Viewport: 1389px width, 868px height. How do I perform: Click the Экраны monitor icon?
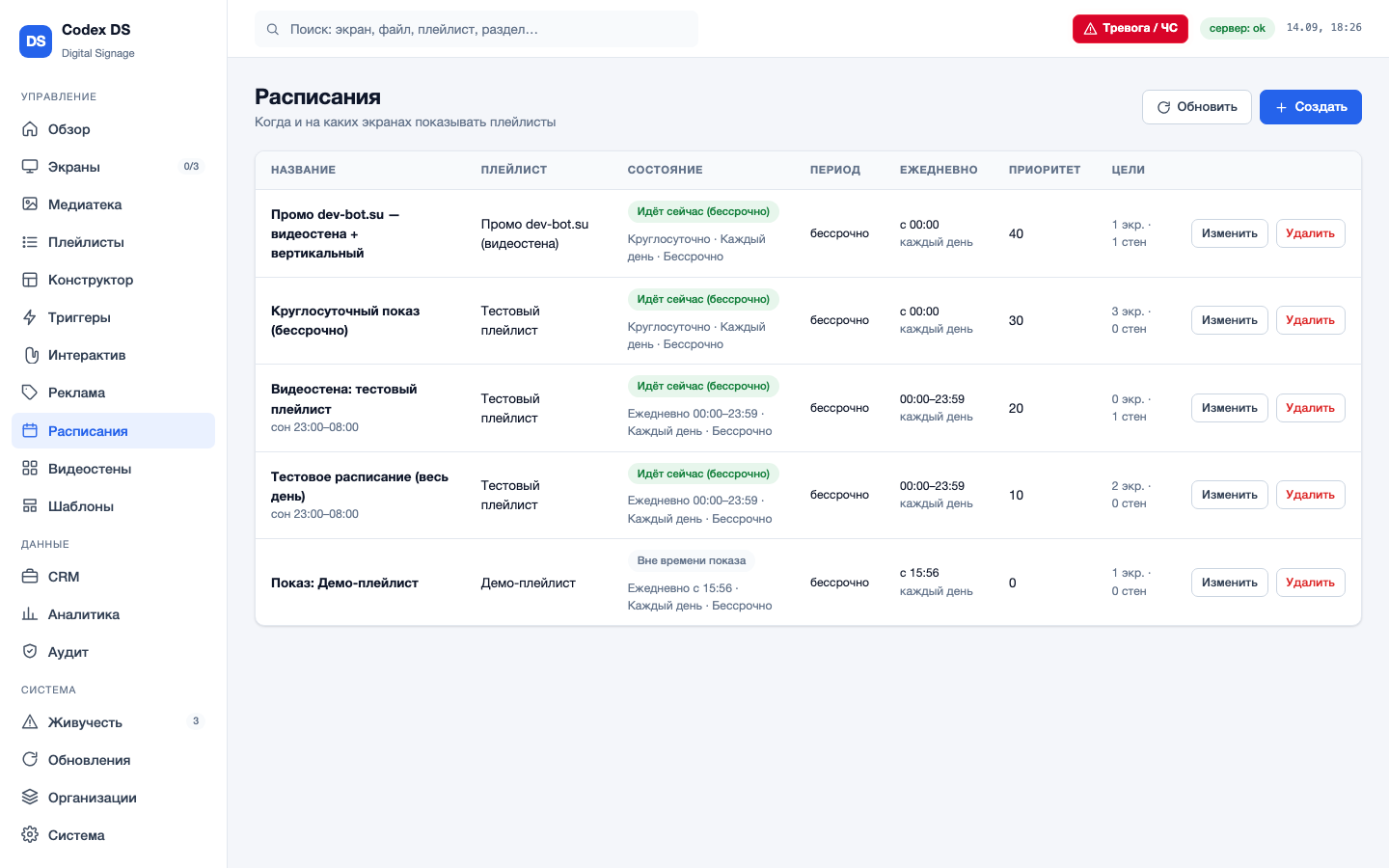click(x=30, y=167)
